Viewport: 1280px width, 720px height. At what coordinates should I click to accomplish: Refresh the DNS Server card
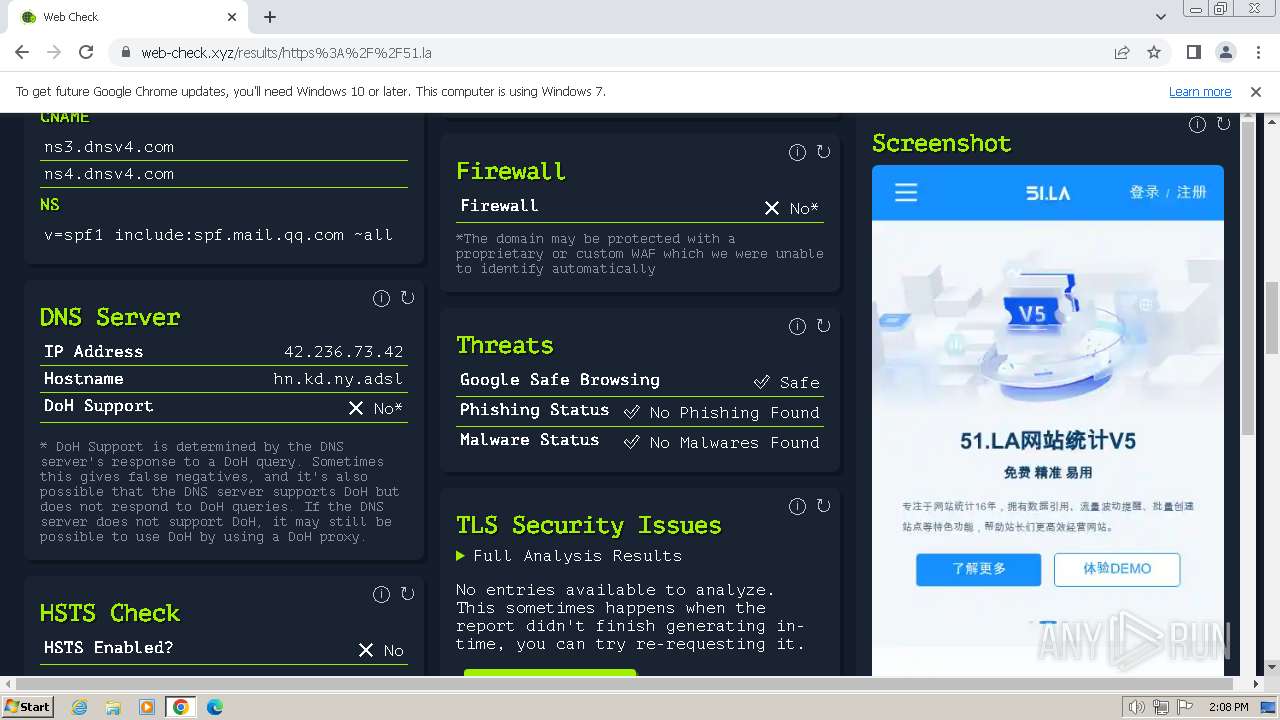coord(407,298)
